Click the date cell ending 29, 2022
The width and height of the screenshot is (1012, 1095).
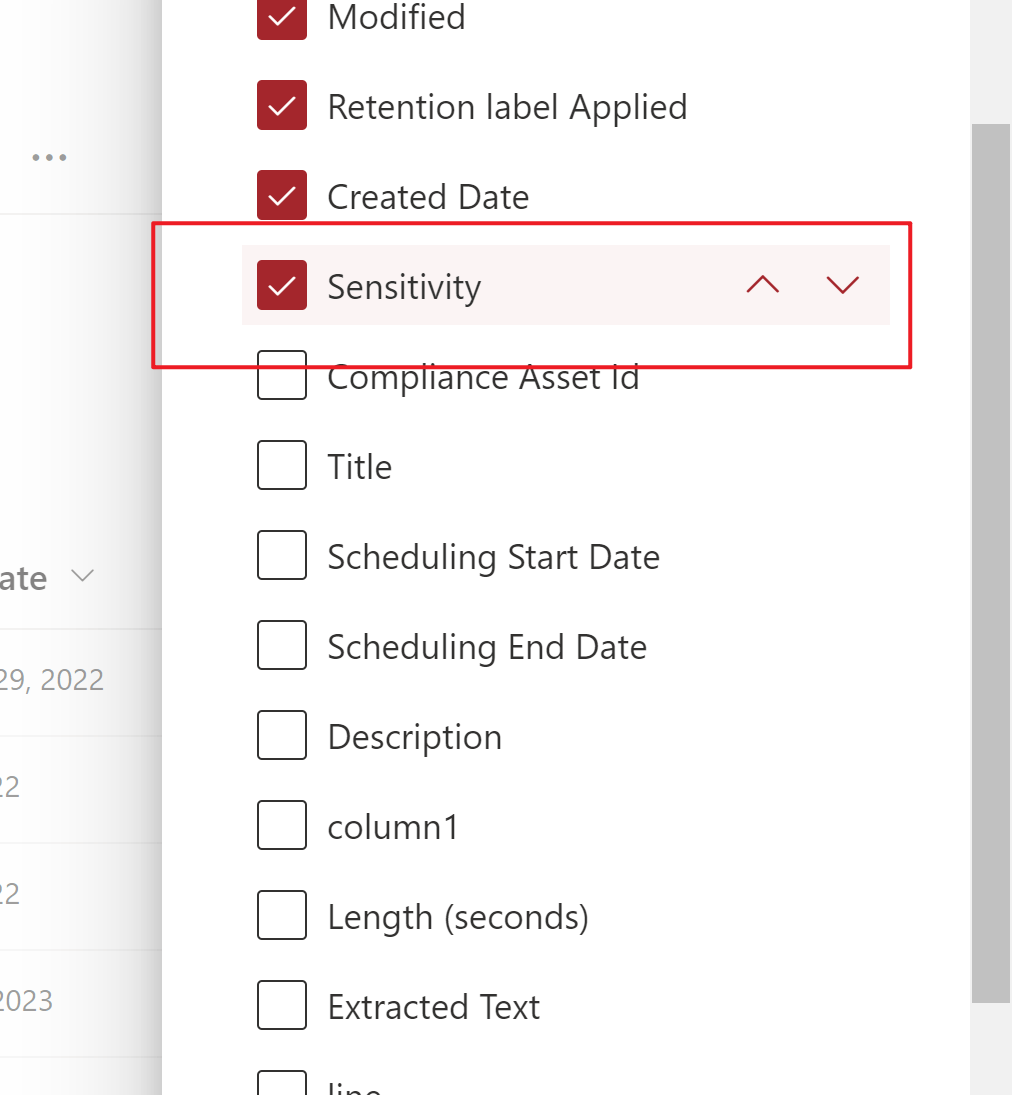click(52, 680)
